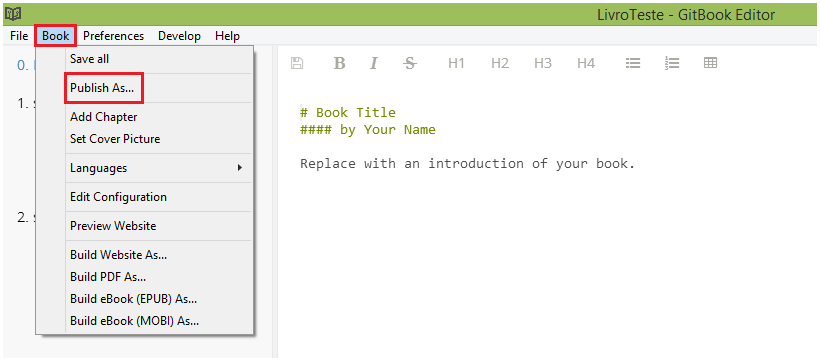Image resolution: width=820 pixels, height=361 pixels.
Task: Insert a bulleted list
Action: tap(633, 63)
